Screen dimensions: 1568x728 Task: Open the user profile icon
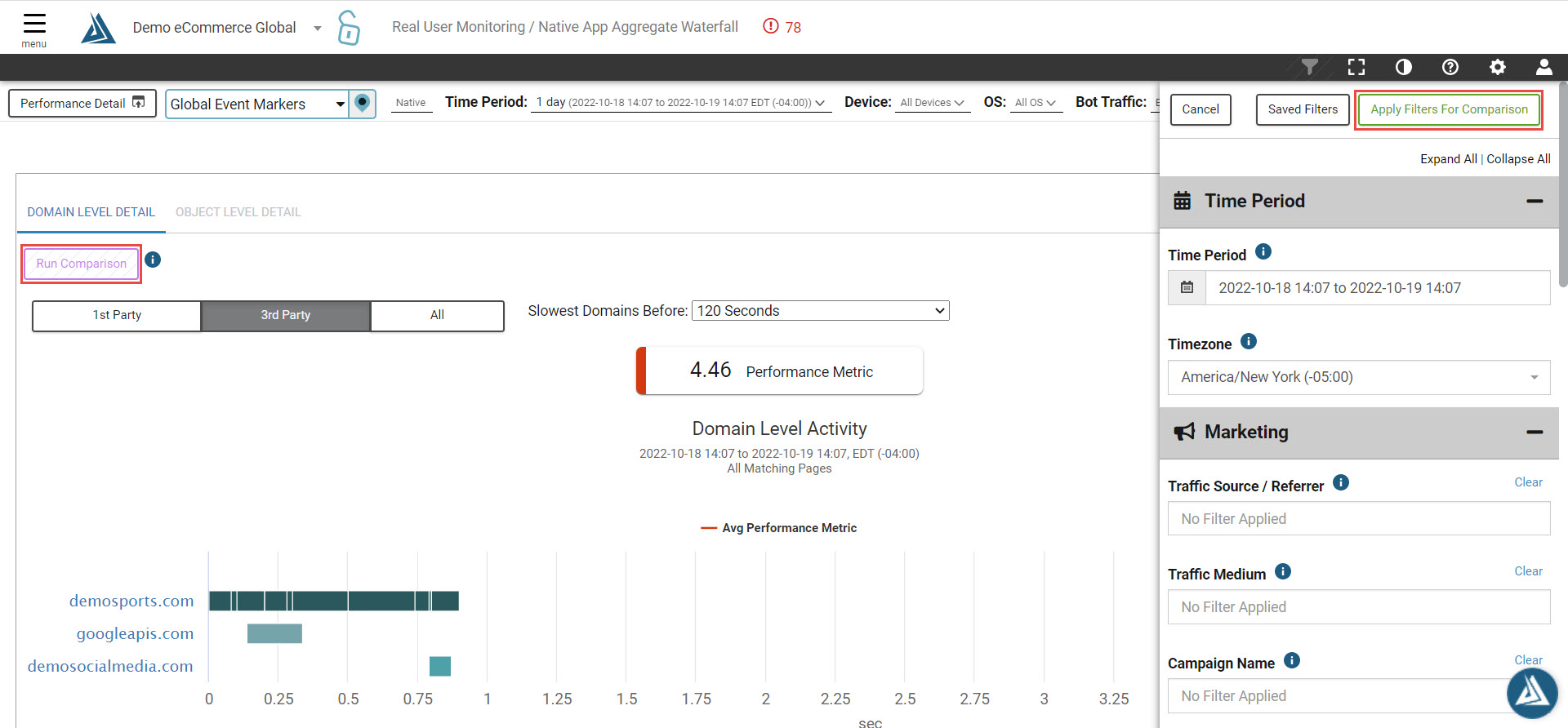point(1543,67)
